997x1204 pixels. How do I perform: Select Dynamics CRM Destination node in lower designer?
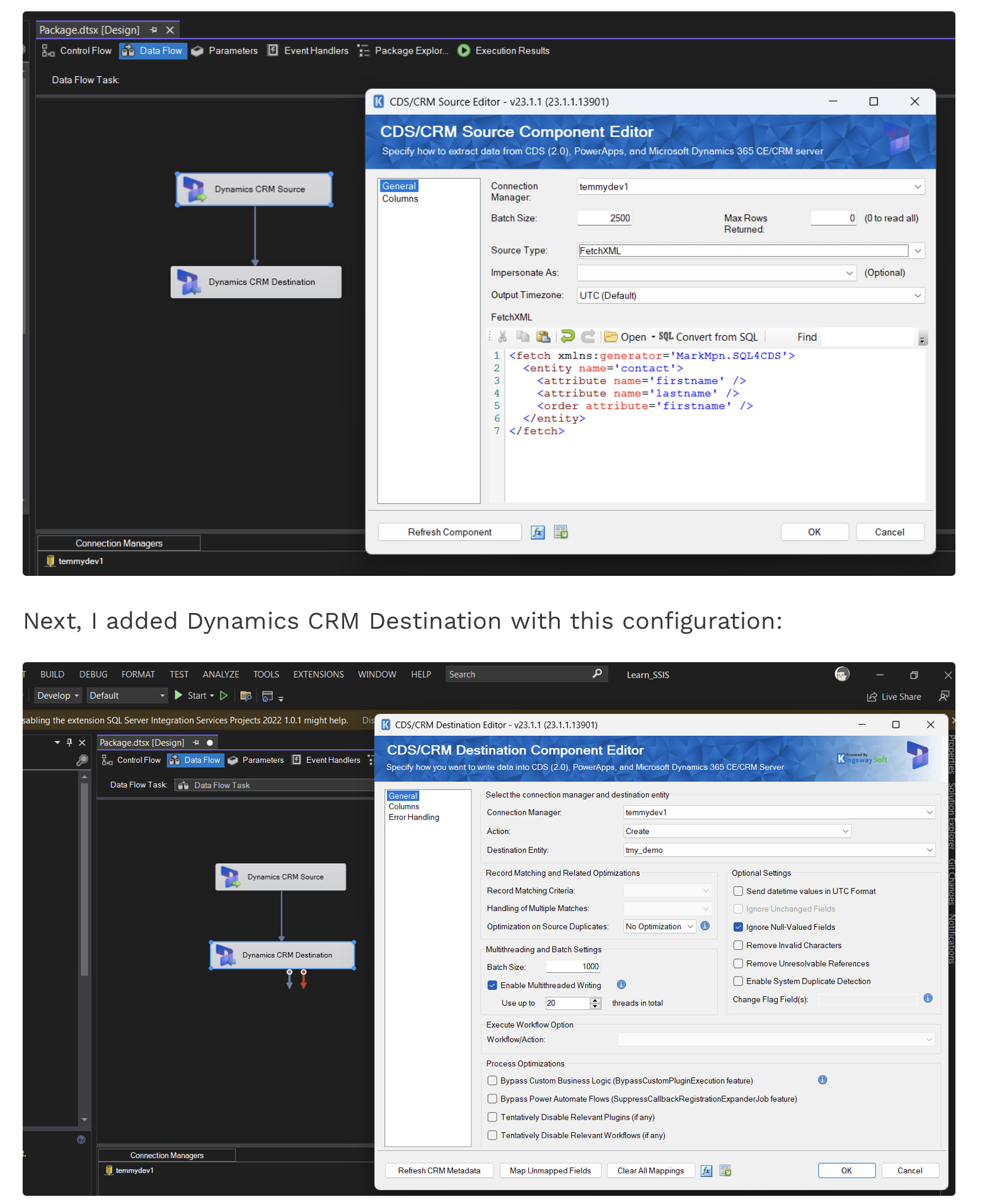click(282, 955)
